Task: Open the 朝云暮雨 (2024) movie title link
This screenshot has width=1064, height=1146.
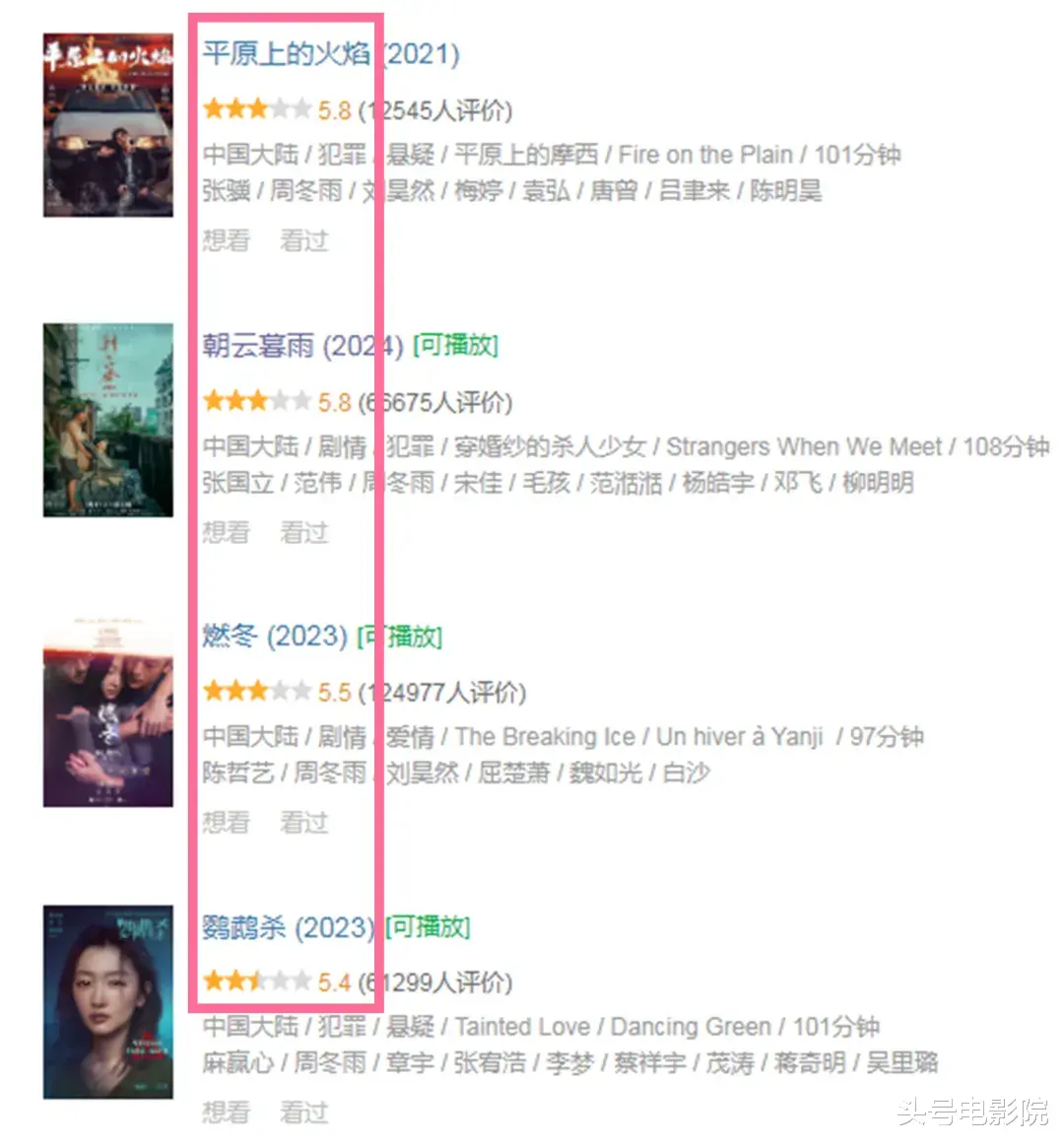Action: pyautogui.click(x=302, y=346)
